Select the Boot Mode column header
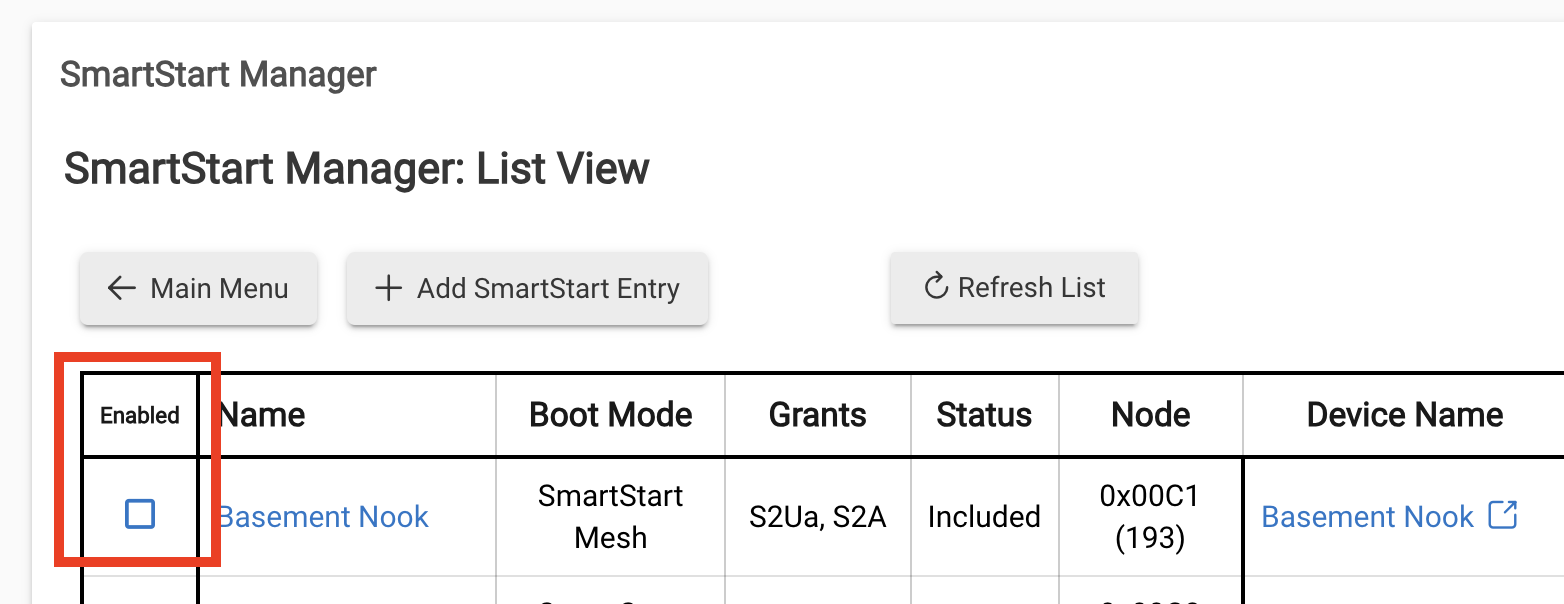The width and height of the screenshot is (1564, 604). coord(611,415)
